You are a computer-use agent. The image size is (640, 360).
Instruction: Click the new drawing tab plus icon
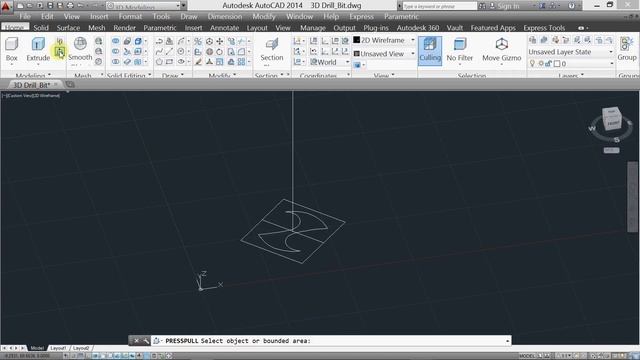(x=70, y=84)
